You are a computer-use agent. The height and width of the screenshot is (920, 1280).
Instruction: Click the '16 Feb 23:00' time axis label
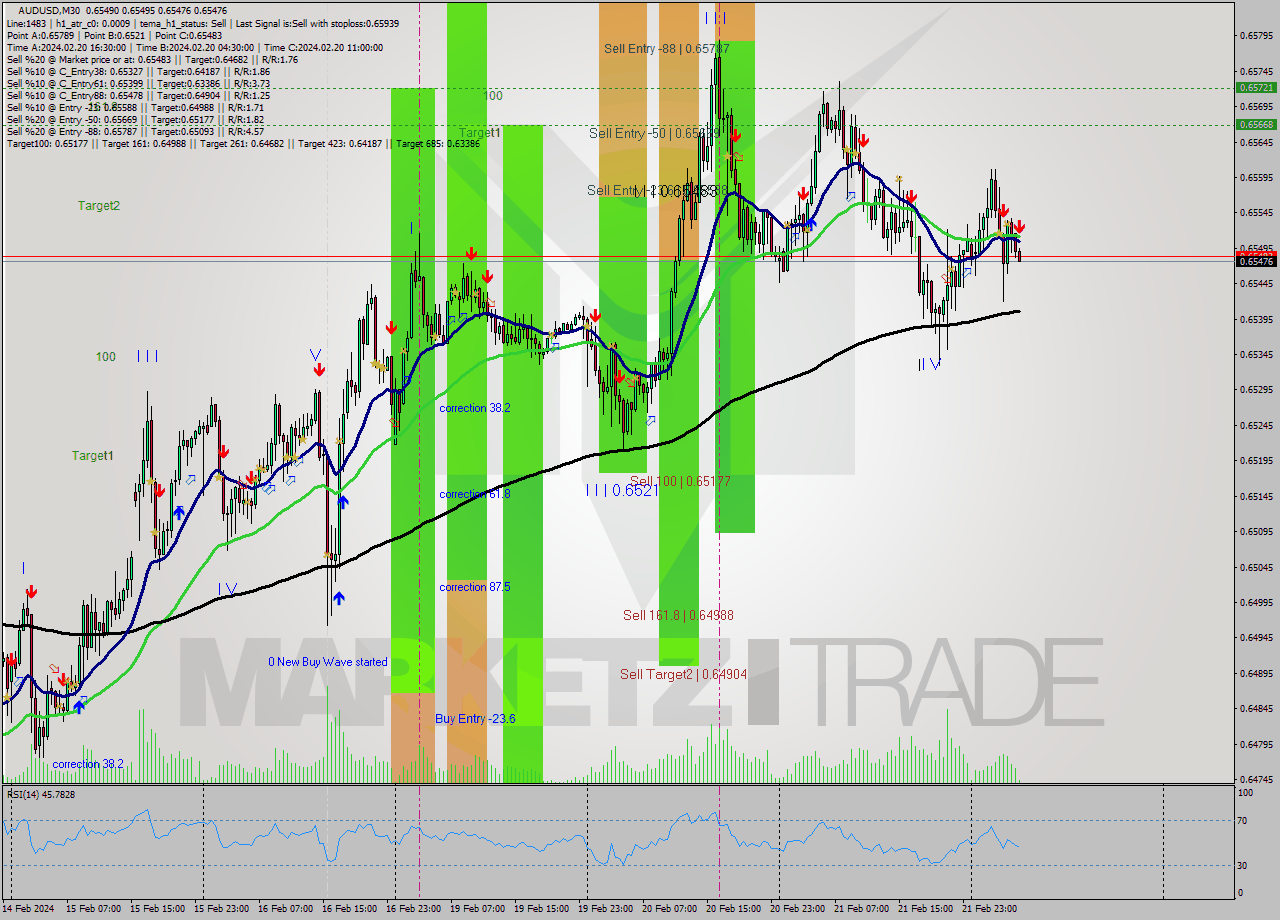tap(412, 909)
